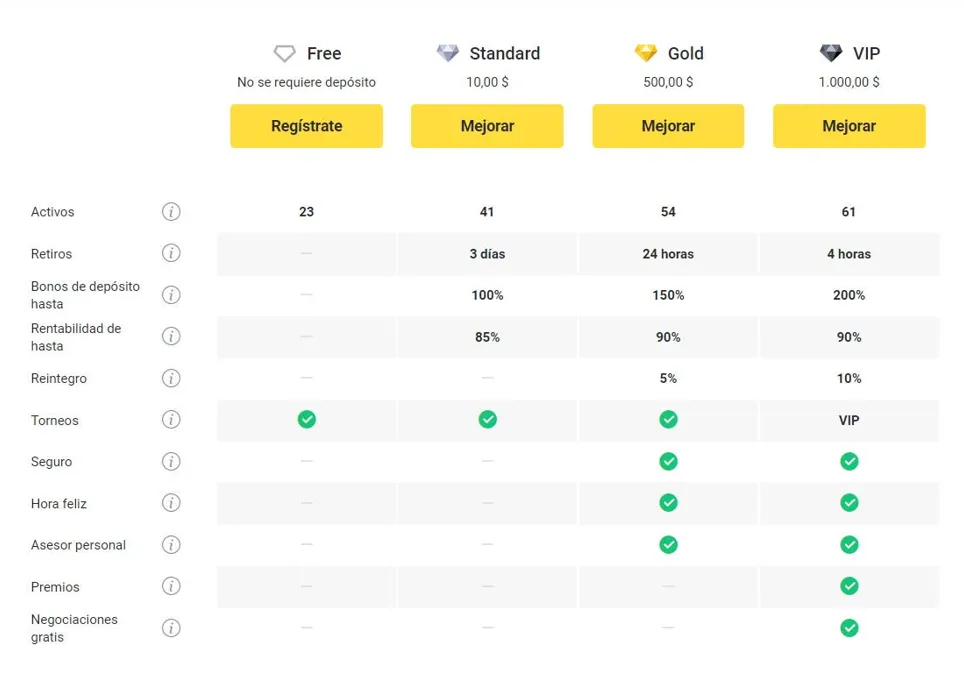Click the Asesor personal checkmark under Gold
The width and height of the screenshot is (964, 679).
pyautogui.click(x=668, y=545)
